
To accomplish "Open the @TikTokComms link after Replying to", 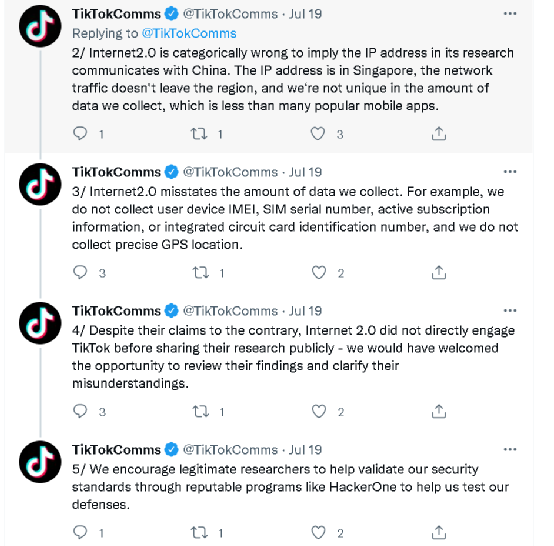I will 189,33.
